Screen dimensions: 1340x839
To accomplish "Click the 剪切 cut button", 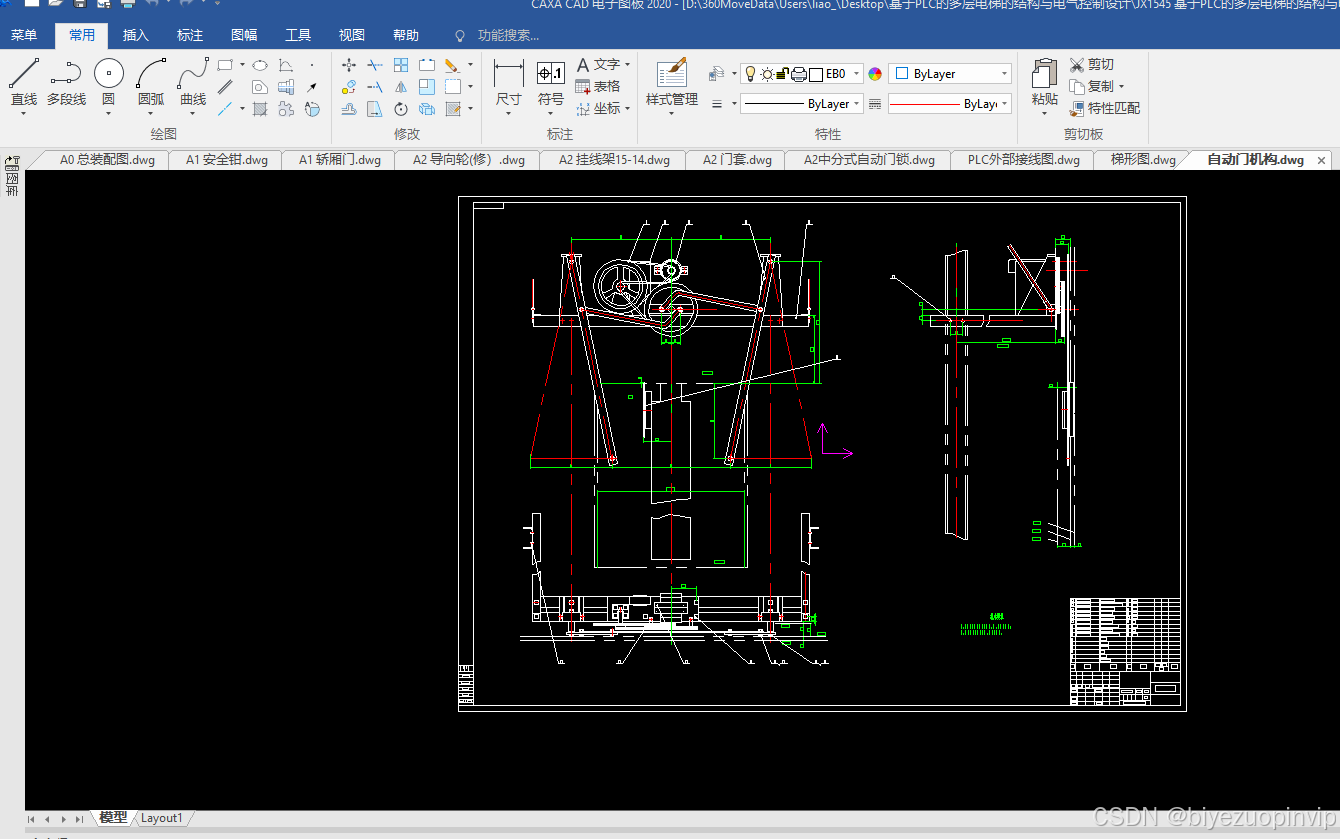I will tap(1091, 64).
